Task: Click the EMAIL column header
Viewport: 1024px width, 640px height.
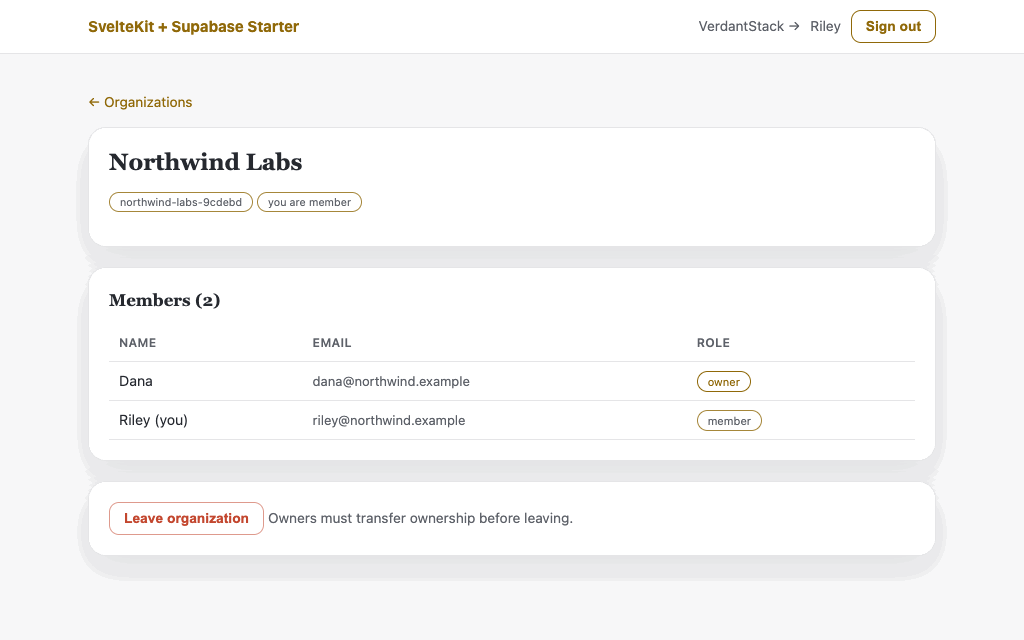Action: [x=332, y=343]
